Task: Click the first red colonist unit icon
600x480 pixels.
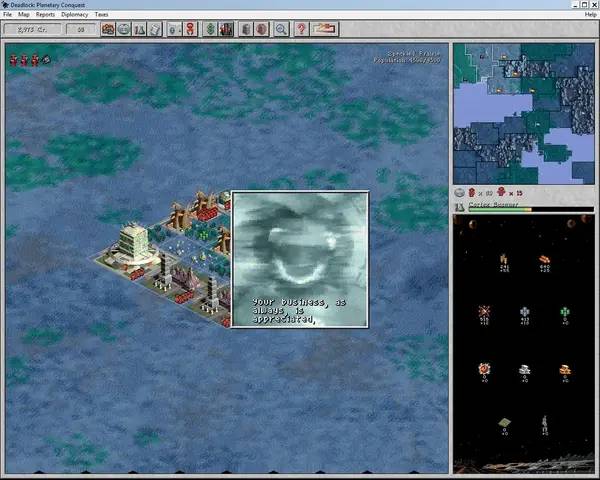Action: coord(14,60)
